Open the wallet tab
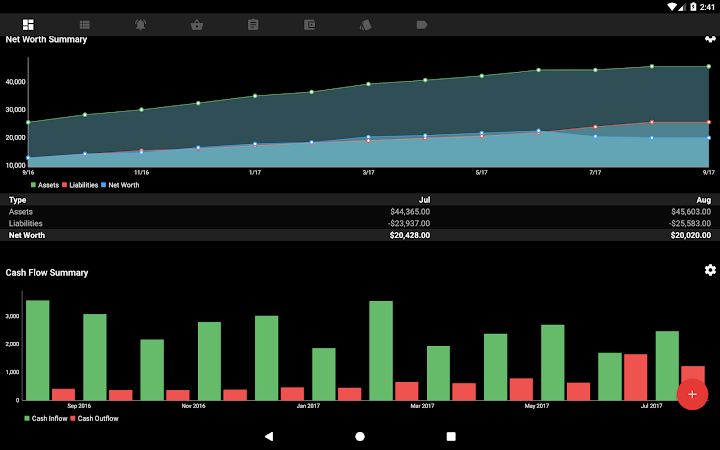Screen dimensions: 720x450 coord(309,24)
